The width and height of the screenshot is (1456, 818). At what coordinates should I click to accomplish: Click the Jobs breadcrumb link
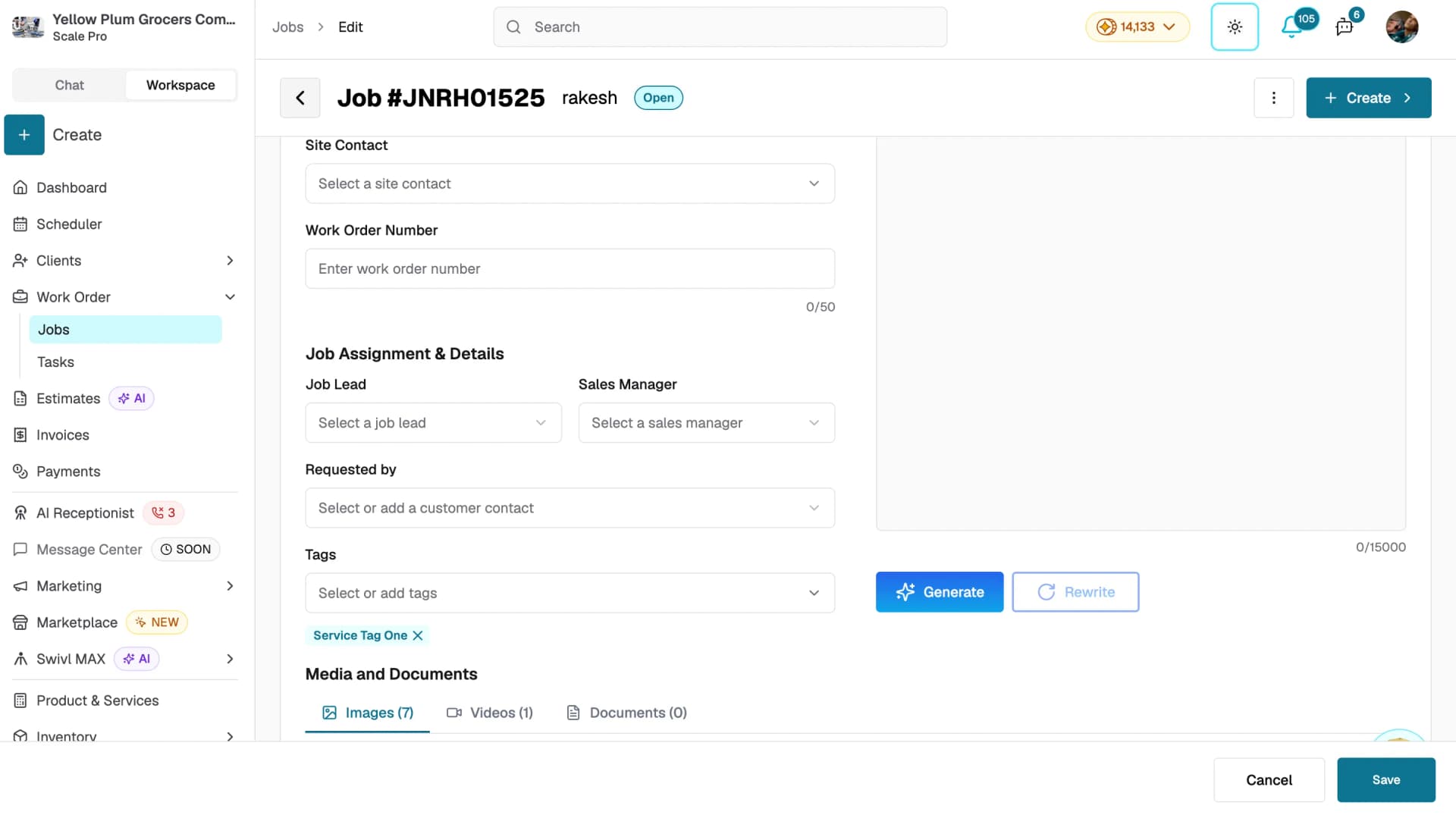click(x=287, y=27)
